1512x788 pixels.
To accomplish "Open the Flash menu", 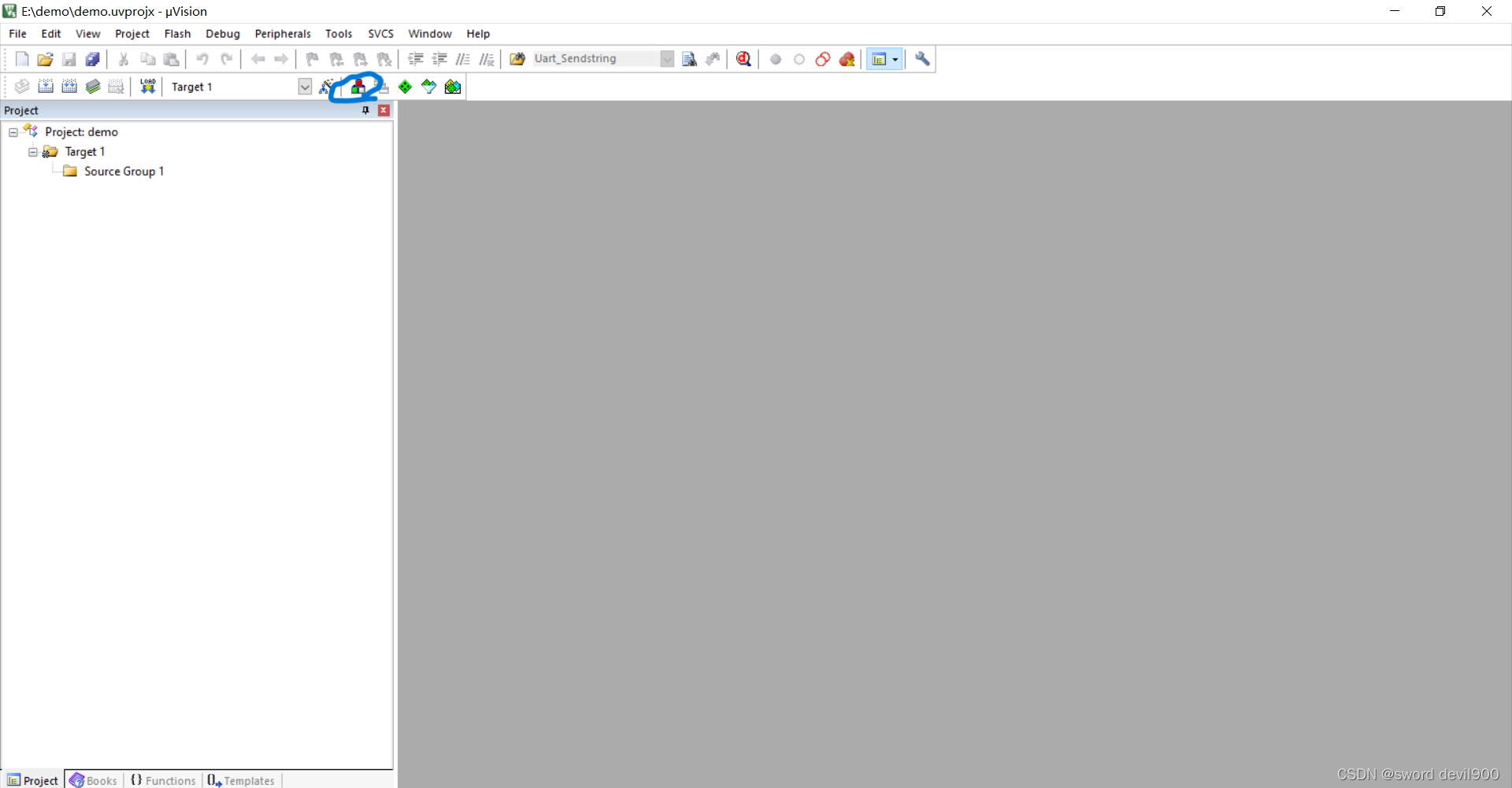I will click(x=177, y=34).
